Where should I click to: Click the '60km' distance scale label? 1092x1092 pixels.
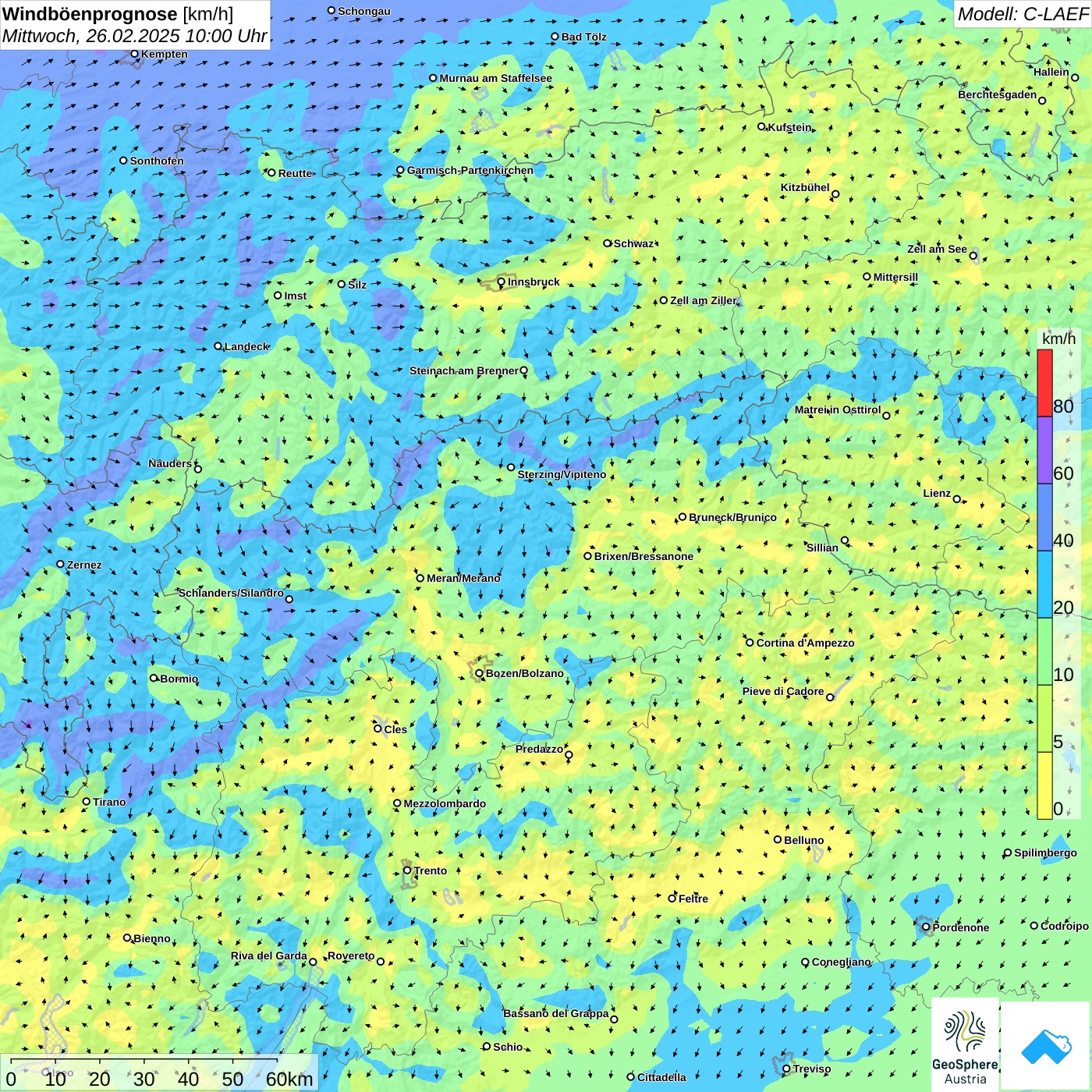(289, 1080)
